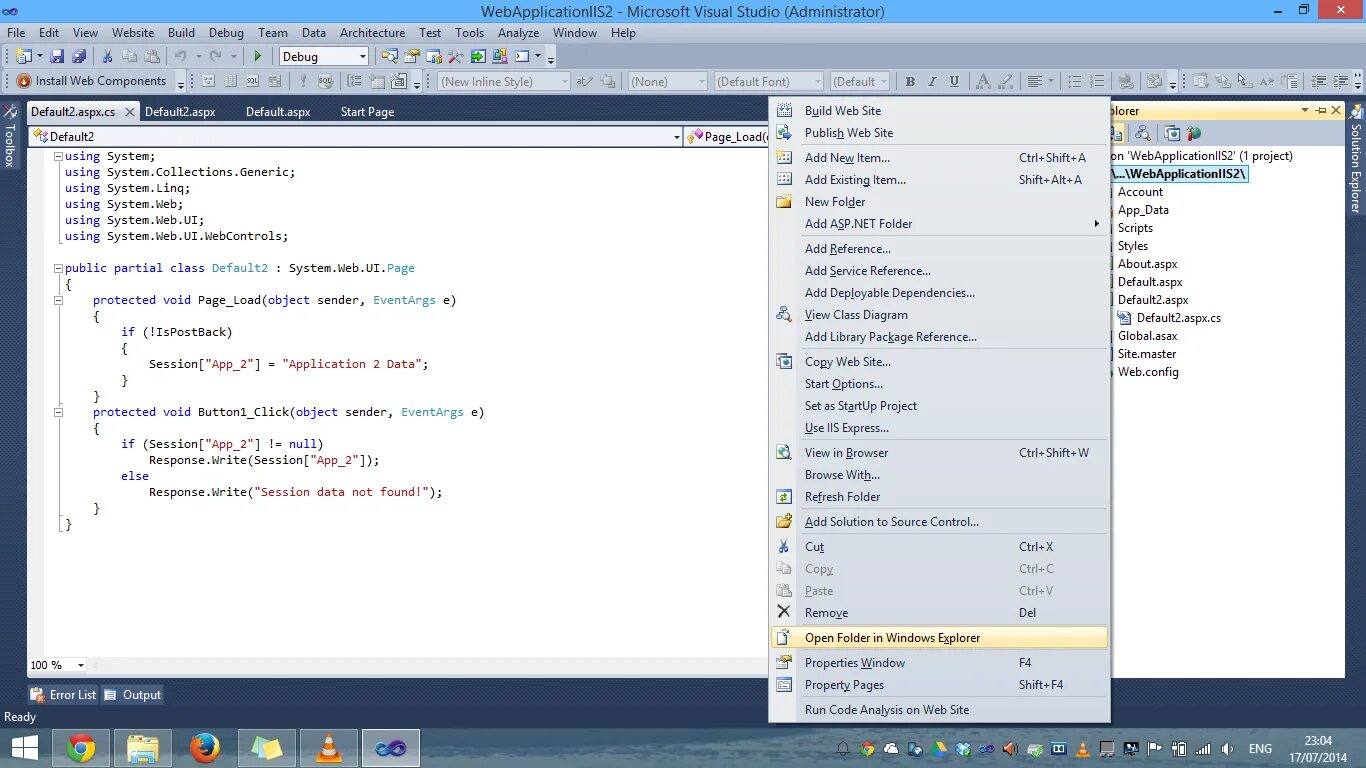
Task: Click Use IIS Express menu entry
Action: tap(939, 428)
